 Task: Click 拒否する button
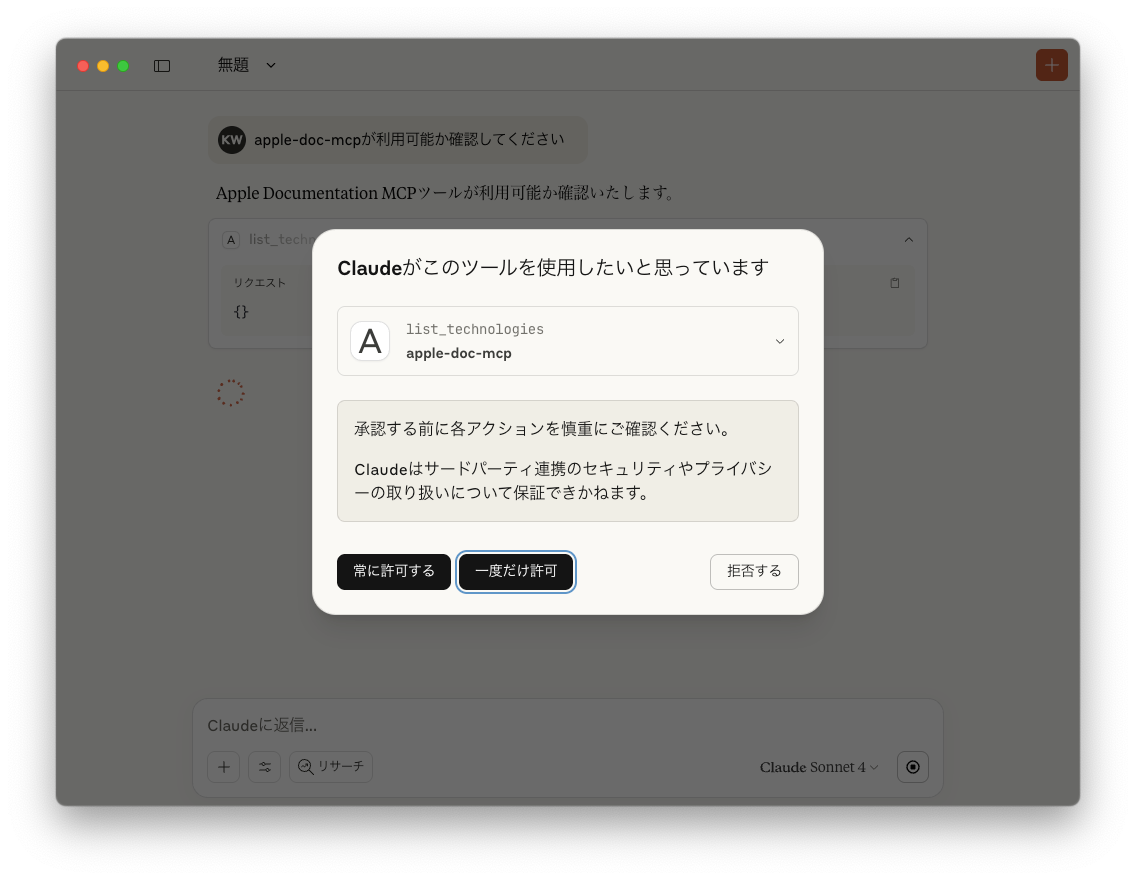pos(754,571)
